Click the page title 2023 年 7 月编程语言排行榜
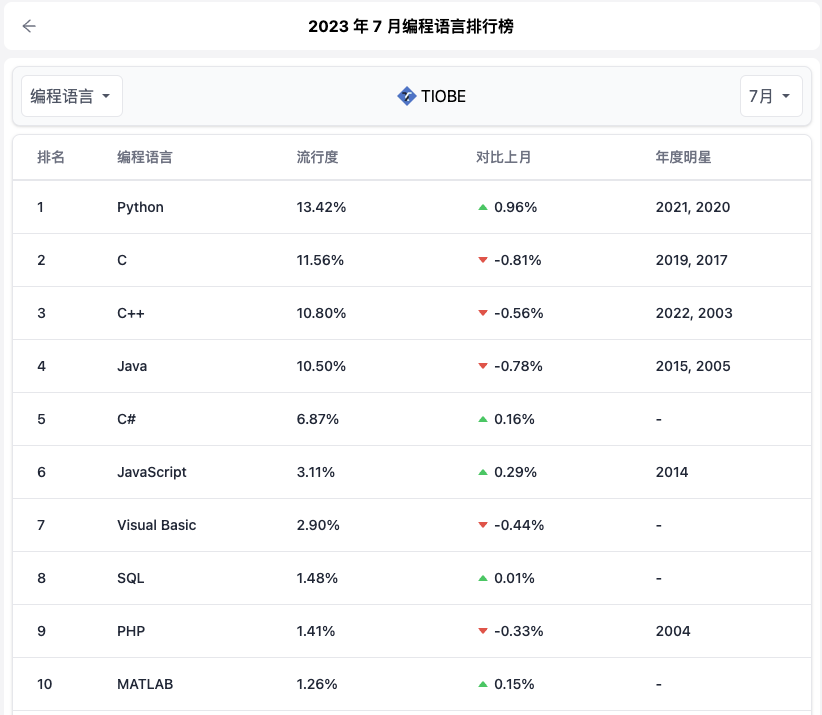The height and width of the screenshot is (715, 822). click(411, 26)
